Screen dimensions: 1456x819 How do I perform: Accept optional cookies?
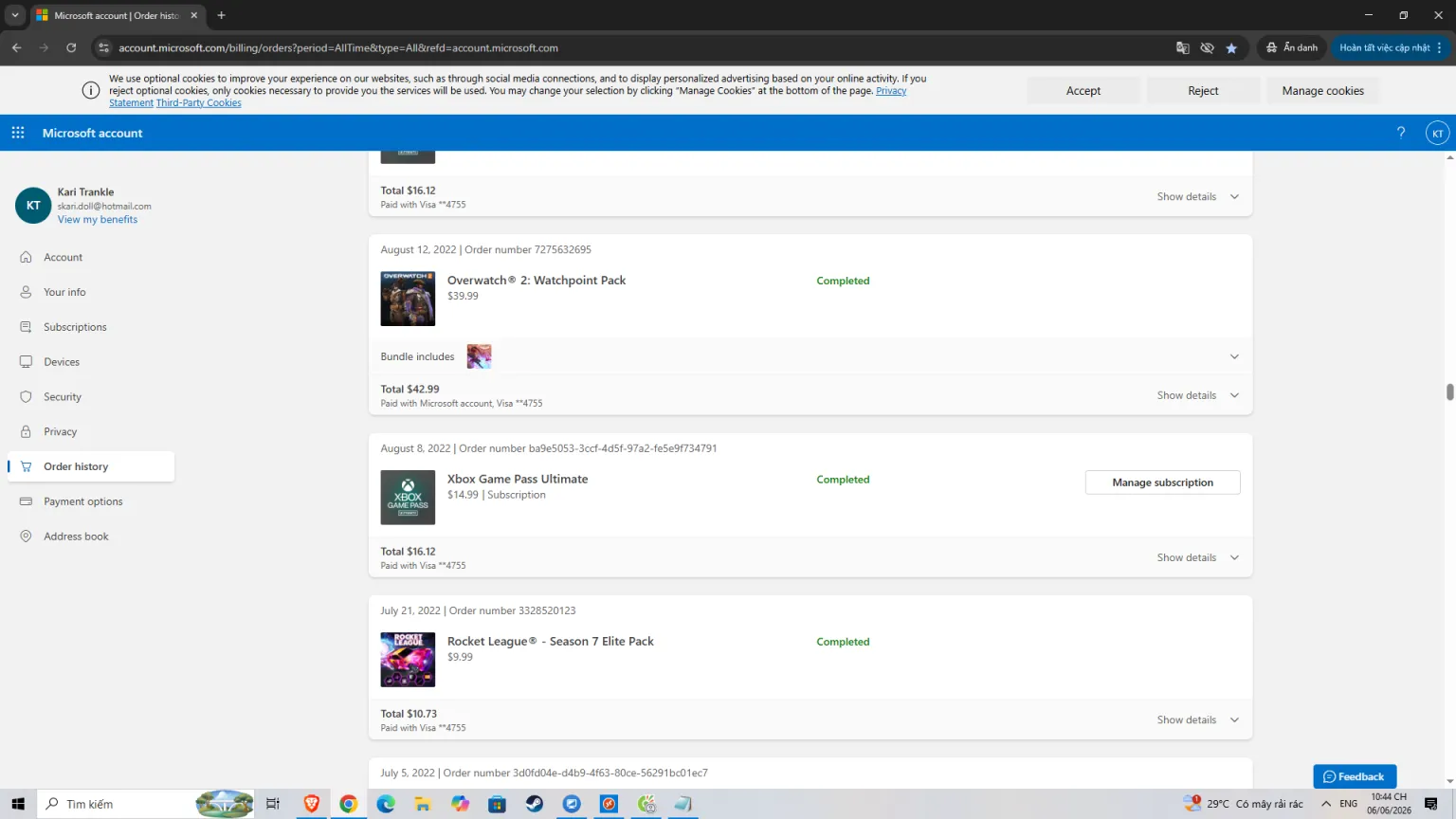point(1083,91)
